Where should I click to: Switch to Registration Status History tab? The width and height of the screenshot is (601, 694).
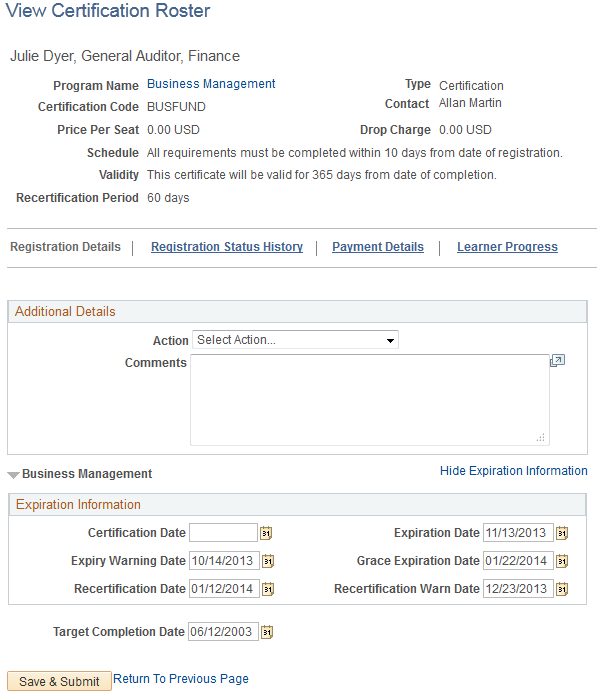click(227, 247)
